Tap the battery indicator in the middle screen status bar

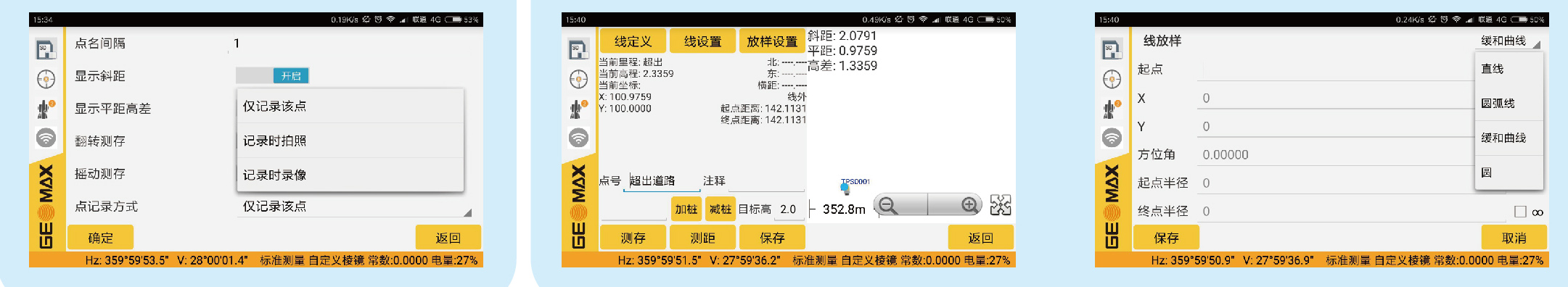click(x=986, y=20)
